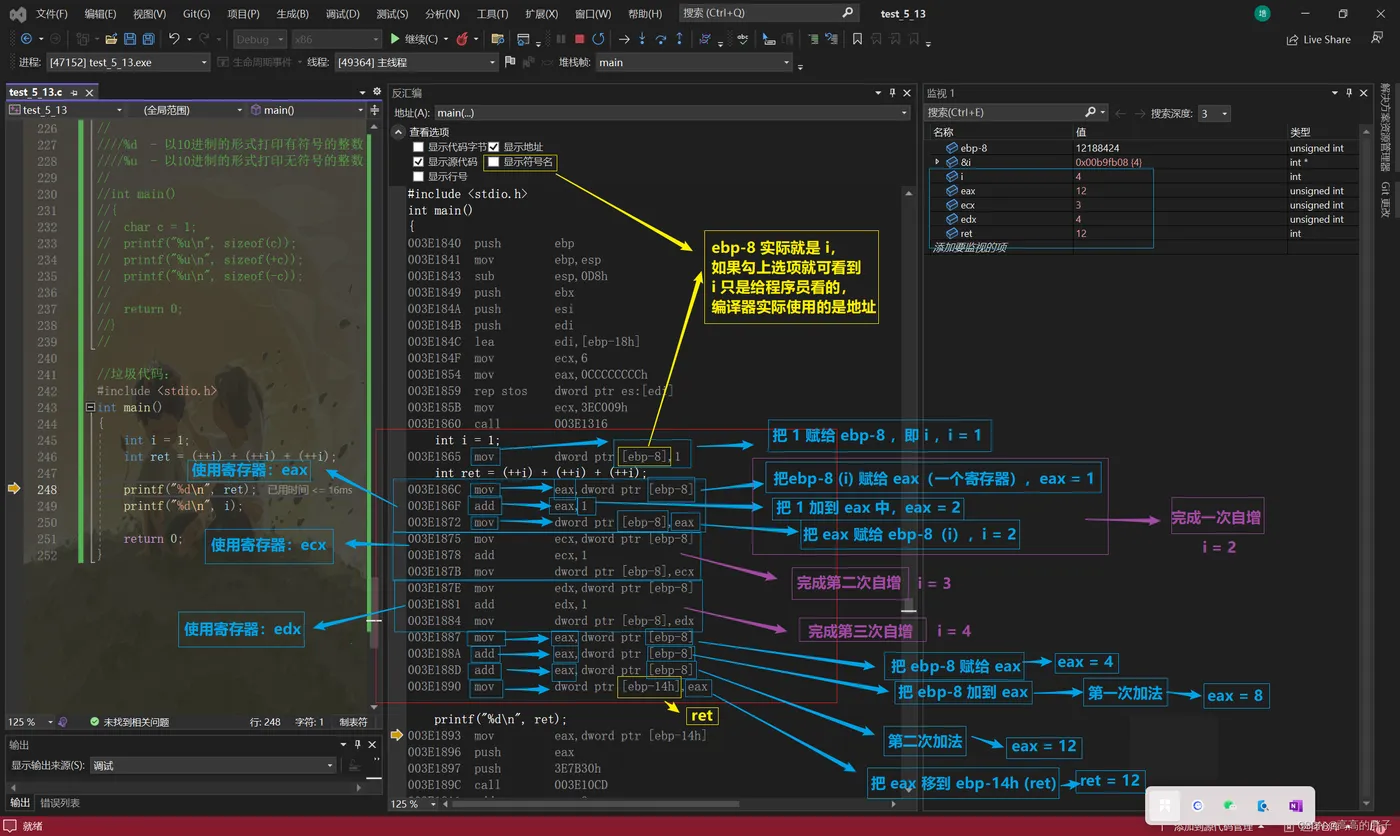Screen dimensions: 1400x836
Task: Click the Show Next Statement arrow icon
Action: [623, 39]
